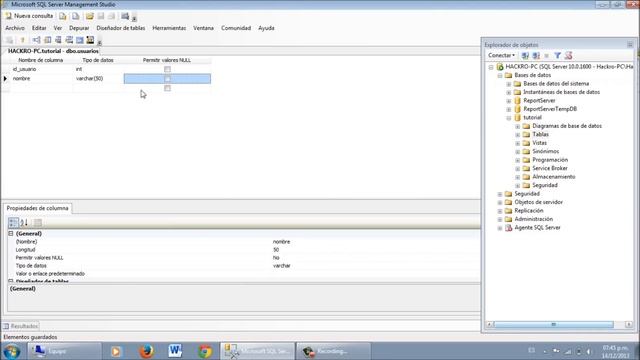This screenshot has width=640, height=360.
Task: Click the connect Object Explorer icon
Action: (x=525, y=56)
